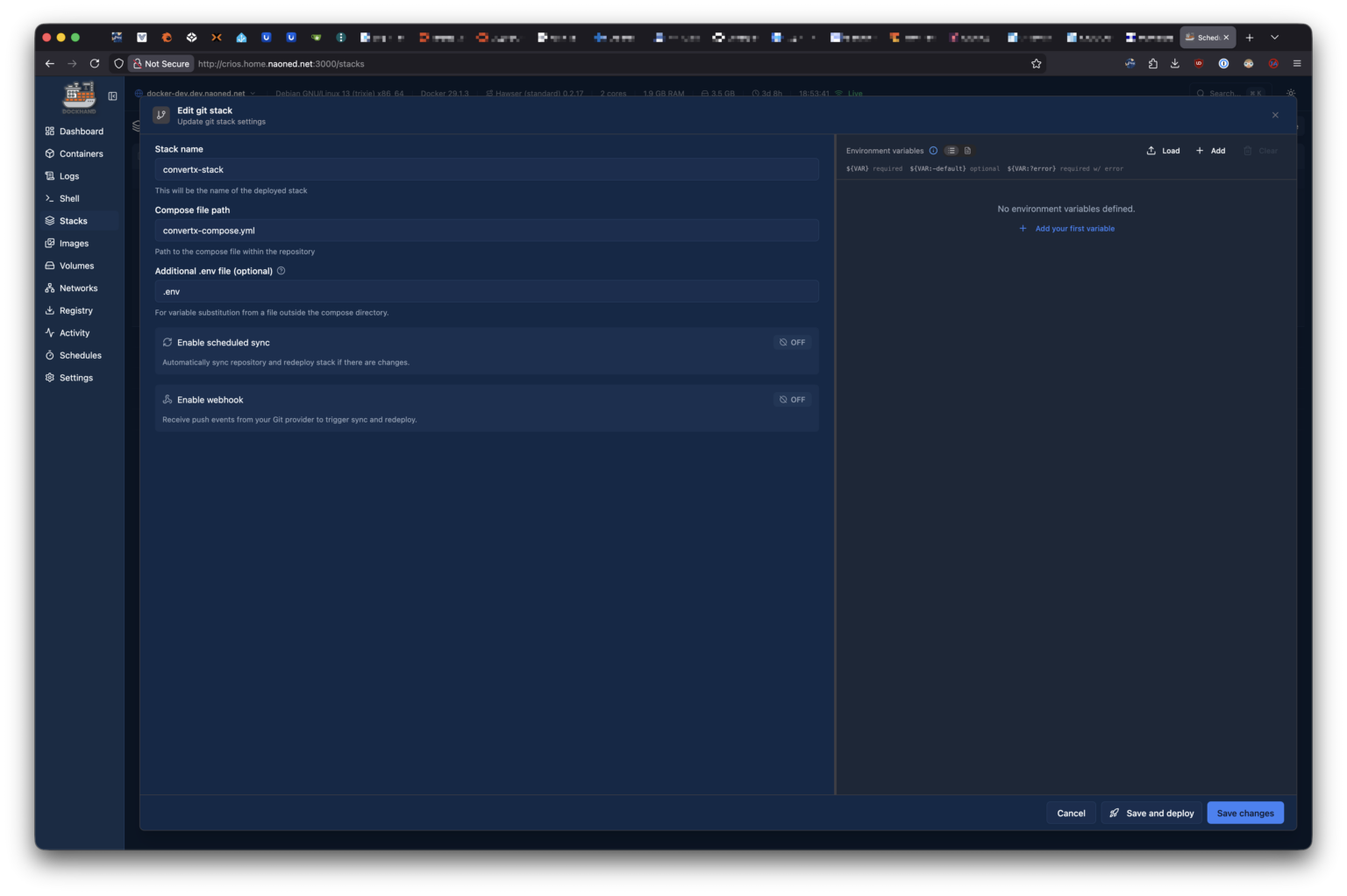Go to Schedules in the sidebar
The image size is (1347, 896).
[80, 356]
